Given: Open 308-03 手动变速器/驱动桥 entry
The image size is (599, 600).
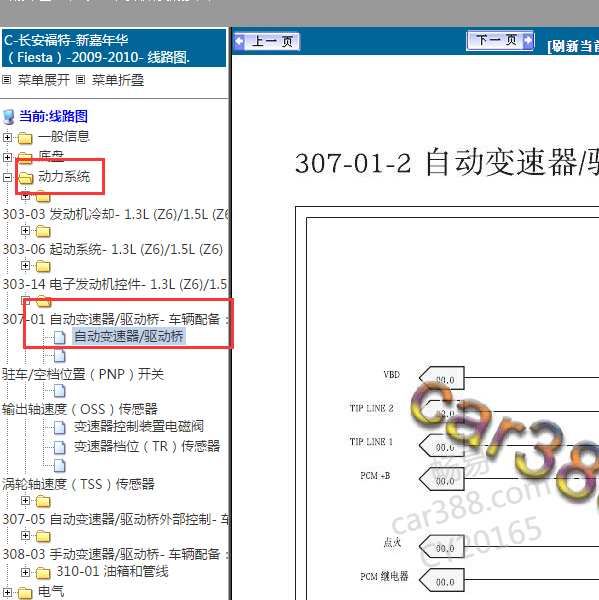Looking at the screenshot, I should coord(116,554).
